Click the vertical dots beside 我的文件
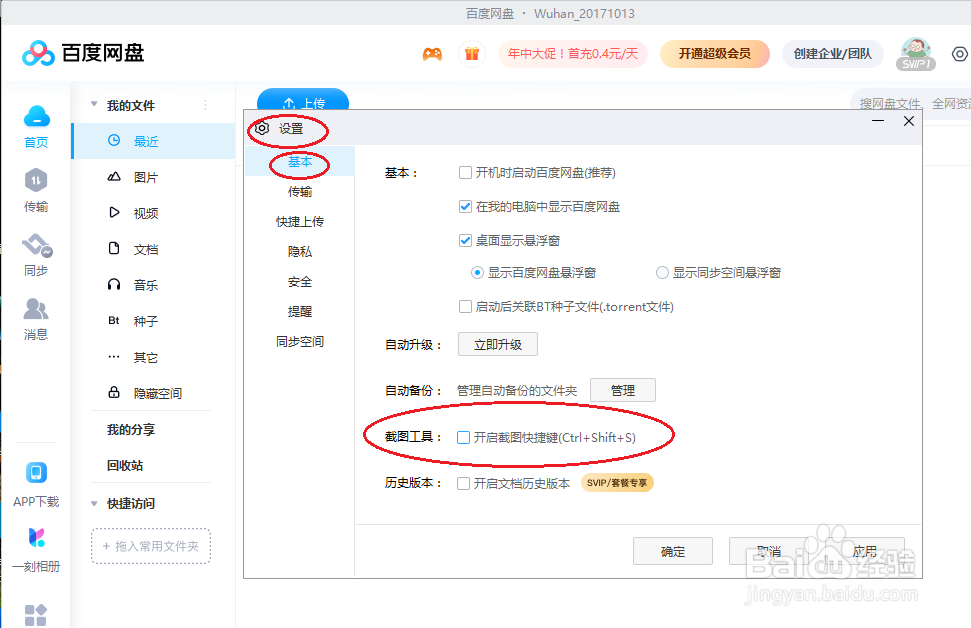971x628 pixels. (205, 105)
